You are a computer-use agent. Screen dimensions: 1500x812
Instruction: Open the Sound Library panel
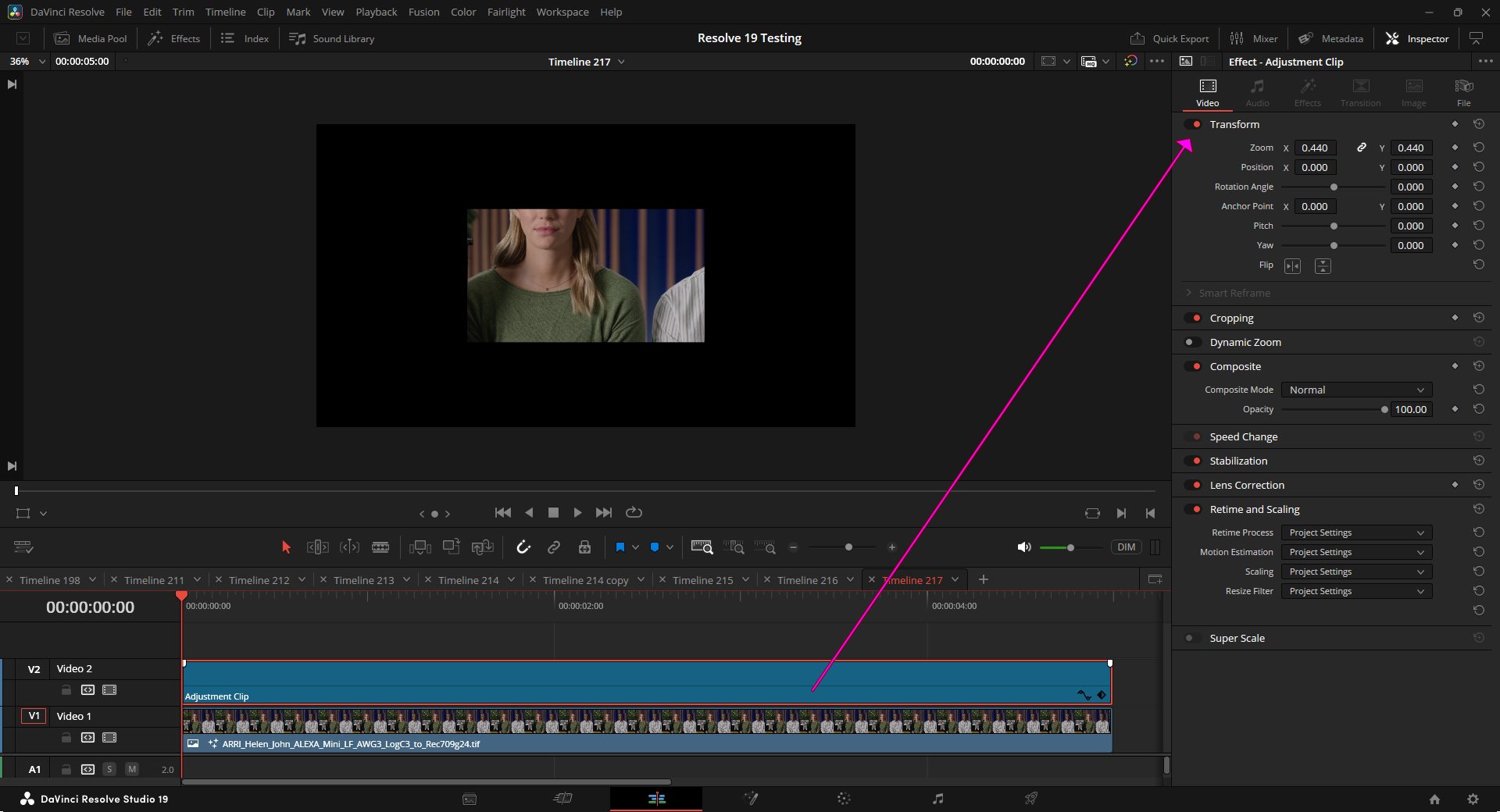click(x=332, y=38)
